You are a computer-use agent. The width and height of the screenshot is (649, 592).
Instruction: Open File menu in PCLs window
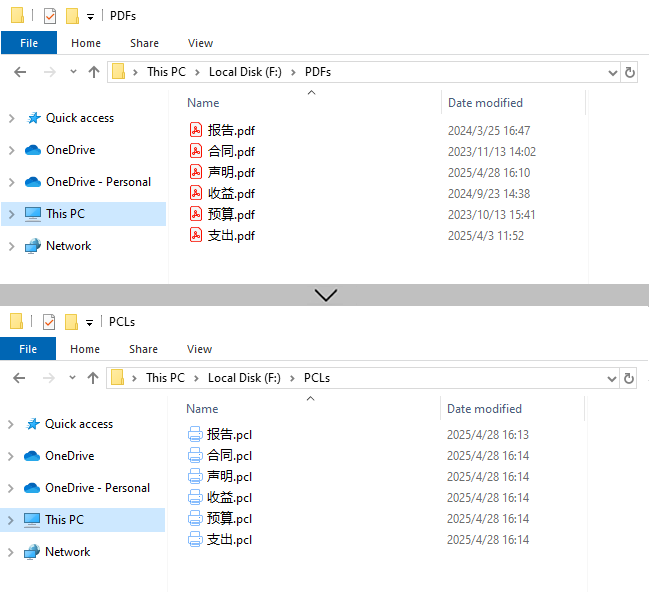[28, 349]
